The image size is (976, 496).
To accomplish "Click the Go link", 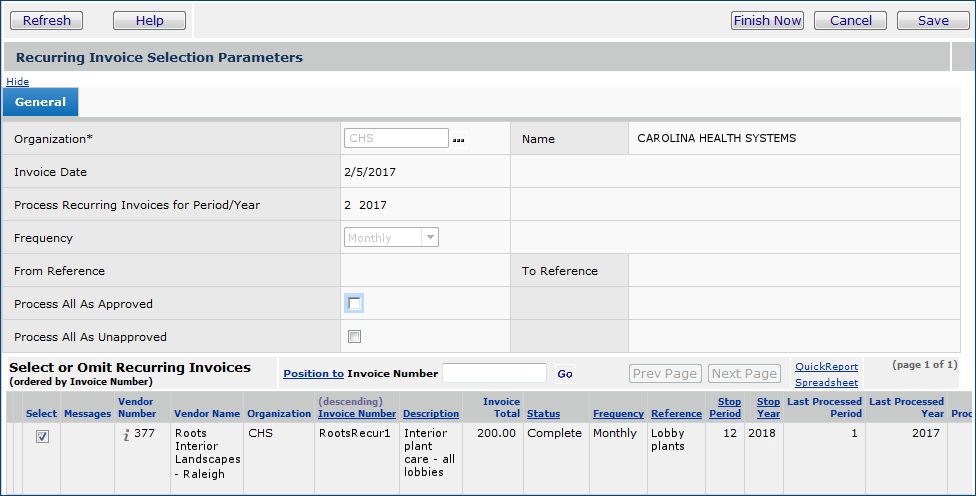I will click(x=565, y=374).
